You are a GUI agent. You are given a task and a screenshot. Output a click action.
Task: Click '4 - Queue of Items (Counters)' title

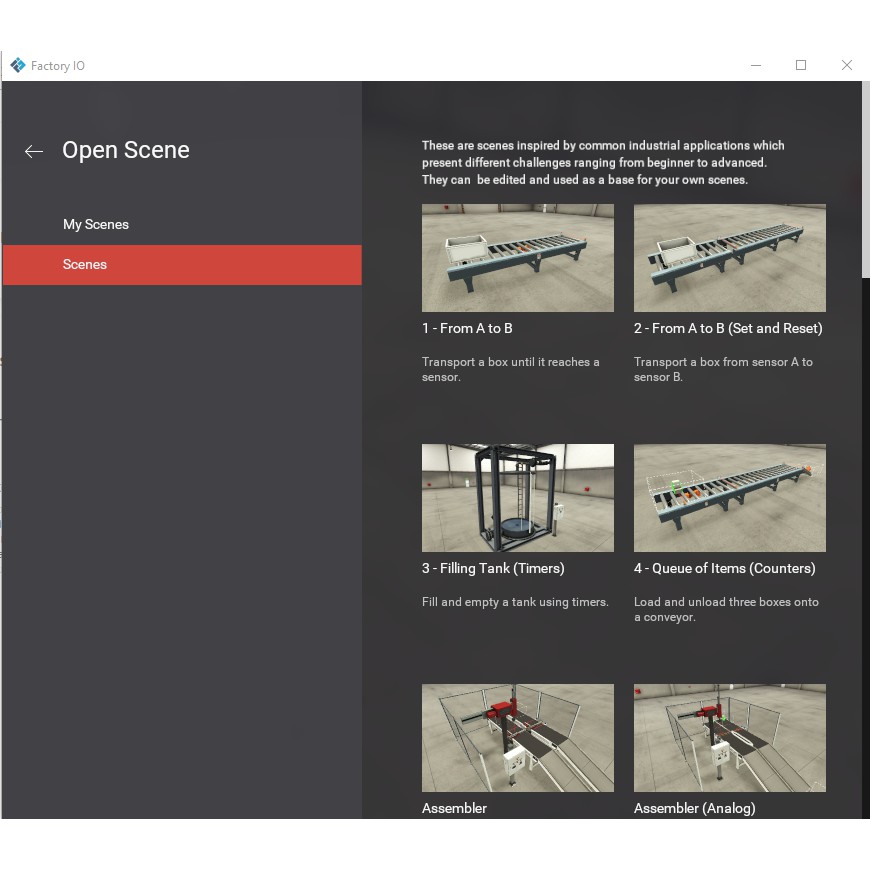pyautogui.click(x=724, y=568)
